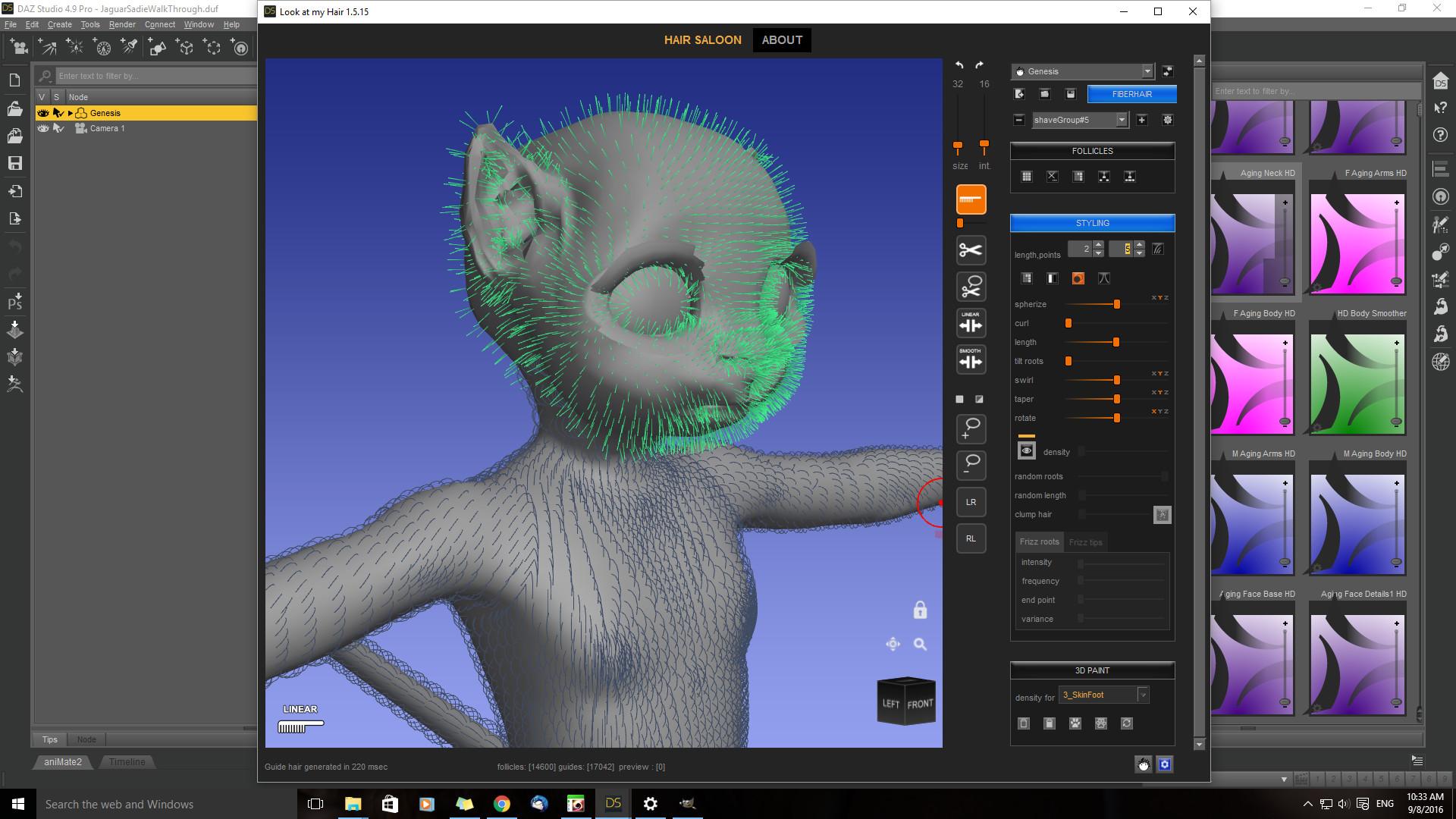The image size is (1456, 819).
Task: Open the shaveGroup#5 dropdown
Action: [x=1121, y=120]
